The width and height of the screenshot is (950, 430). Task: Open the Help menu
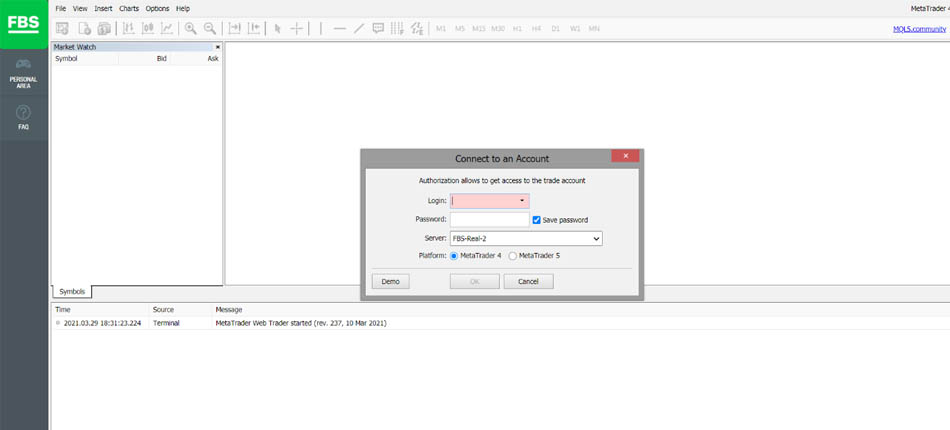182,8
